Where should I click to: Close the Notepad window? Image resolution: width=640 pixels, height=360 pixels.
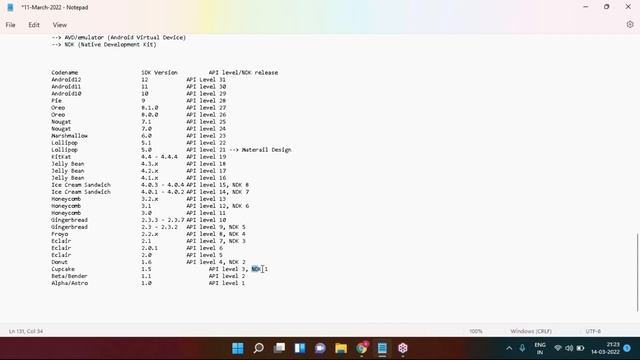[628, 7]
